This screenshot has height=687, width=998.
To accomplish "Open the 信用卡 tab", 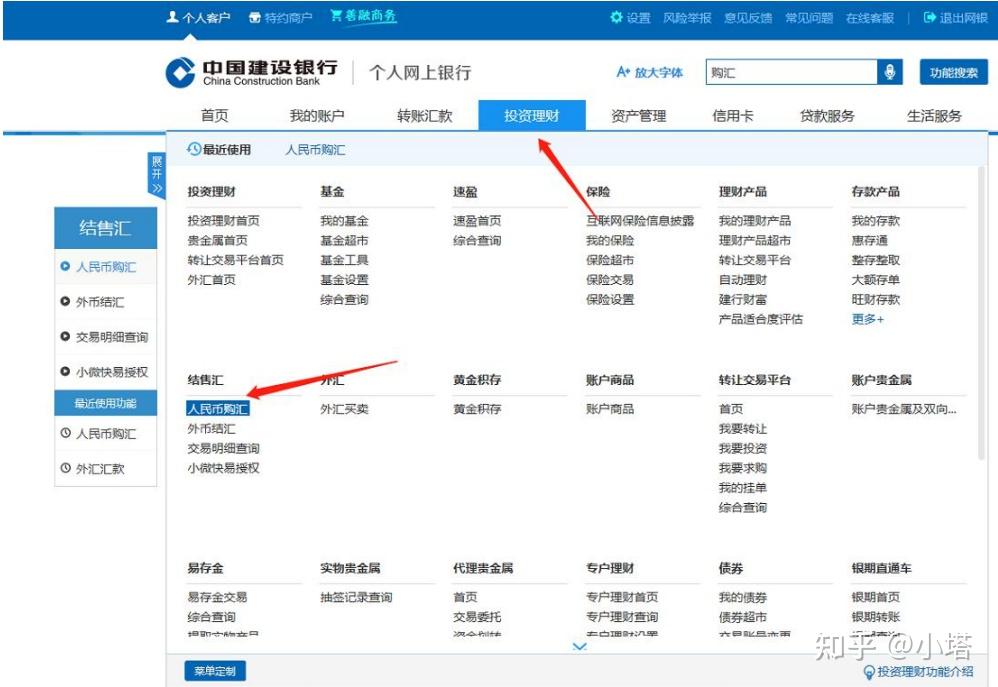I will (x=733, y=115).
